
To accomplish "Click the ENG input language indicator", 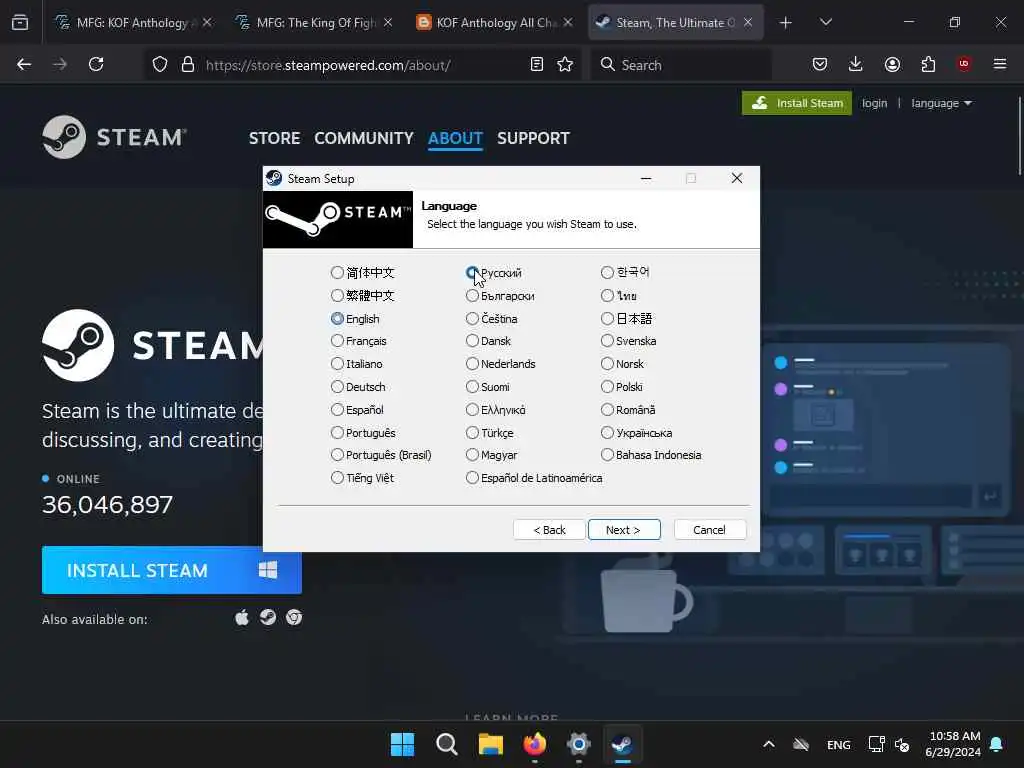I will (x=839, y=745).
